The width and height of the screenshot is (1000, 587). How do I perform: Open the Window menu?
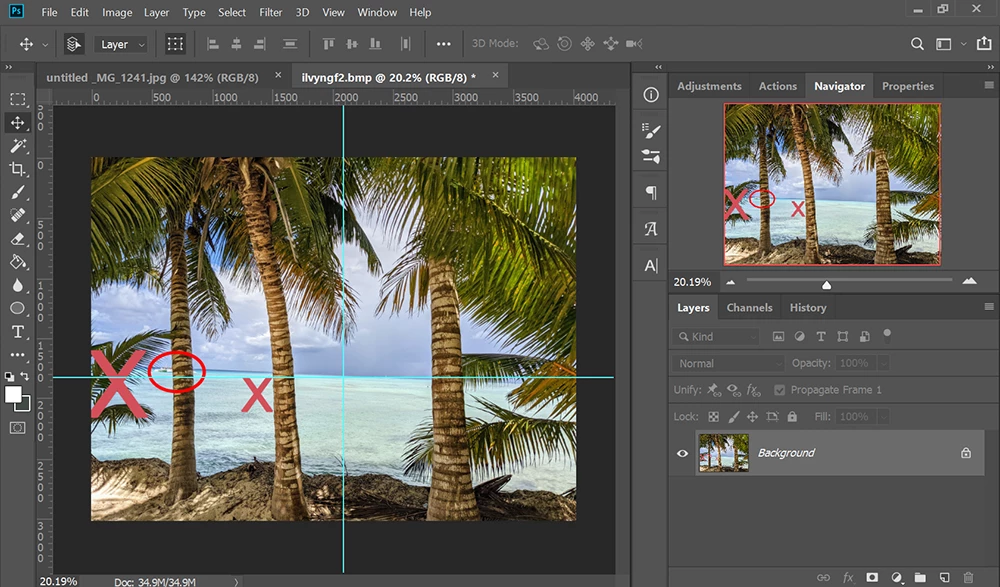[x=377, y=12]
